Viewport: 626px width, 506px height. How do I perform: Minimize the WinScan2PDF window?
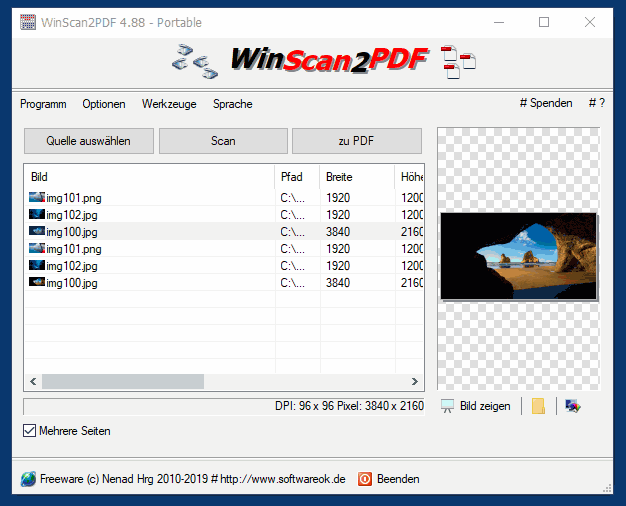[499, 22]
